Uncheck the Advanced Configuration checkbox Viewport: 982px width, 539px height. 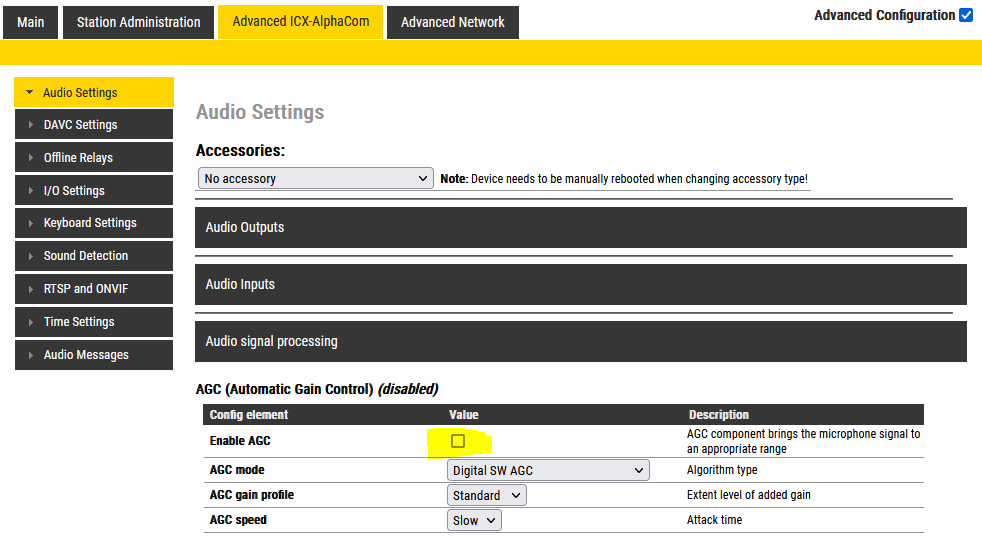(965, 15)
